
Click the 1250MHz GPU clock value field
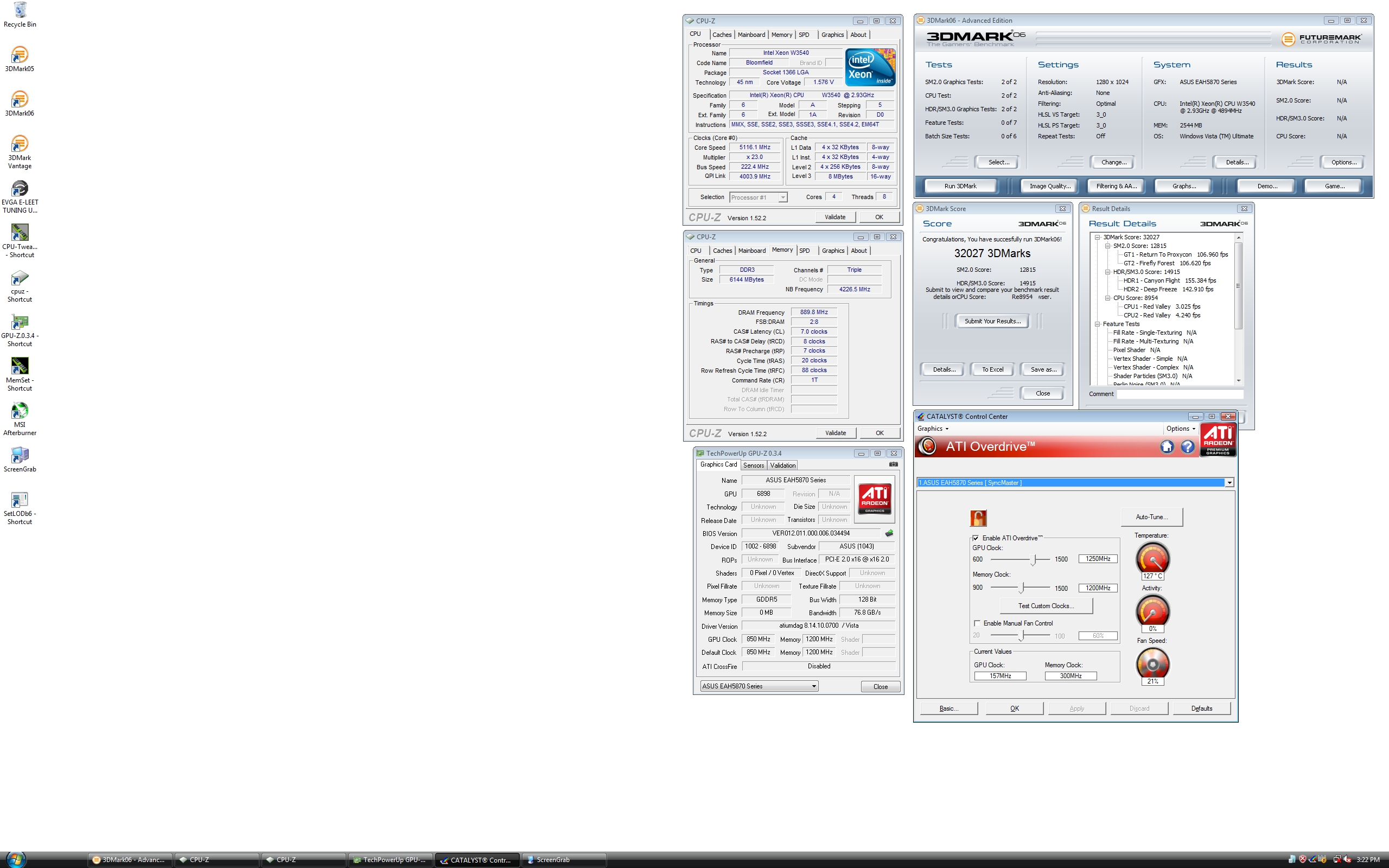(1098, 559)
